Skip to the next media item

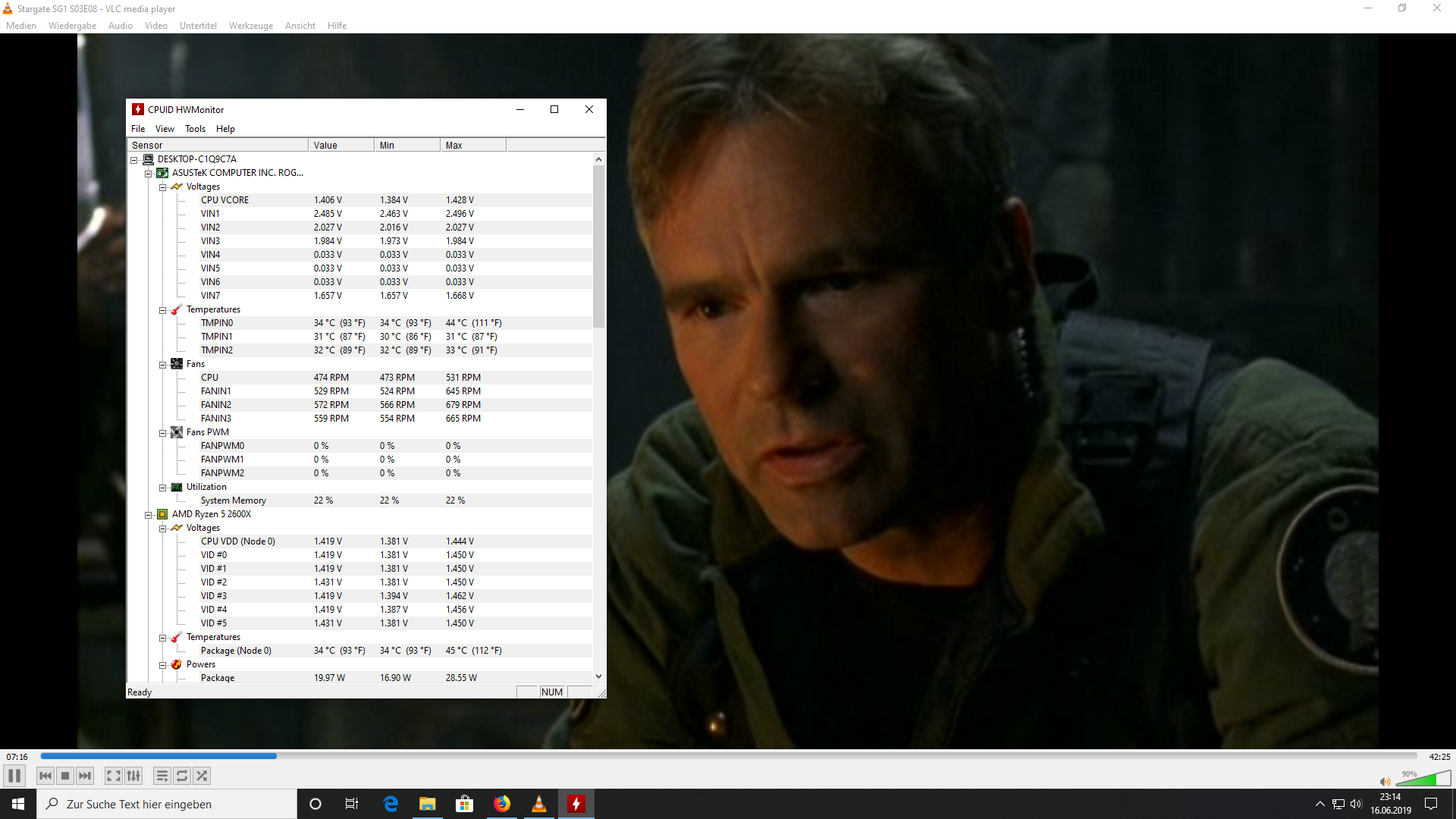[85, 776]
